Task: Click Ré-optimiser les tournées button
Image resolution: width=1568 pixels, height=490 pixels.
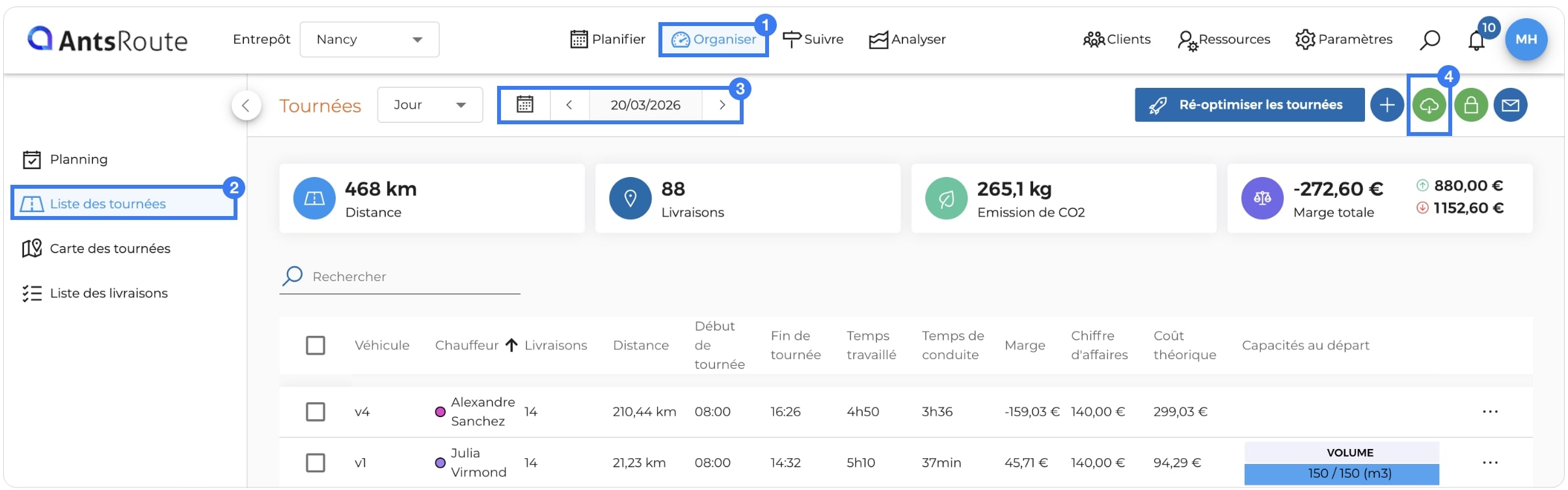Action: click(1249, 105)
